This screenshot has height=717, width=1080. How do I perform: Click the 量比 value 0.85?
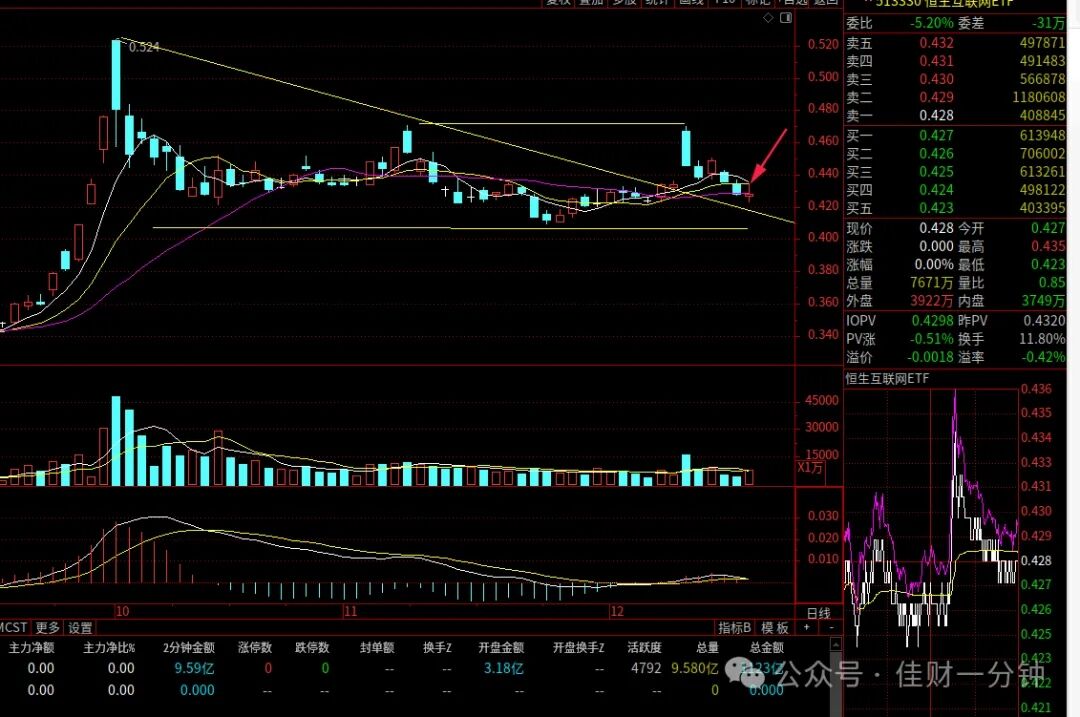tap(1052, 282)
